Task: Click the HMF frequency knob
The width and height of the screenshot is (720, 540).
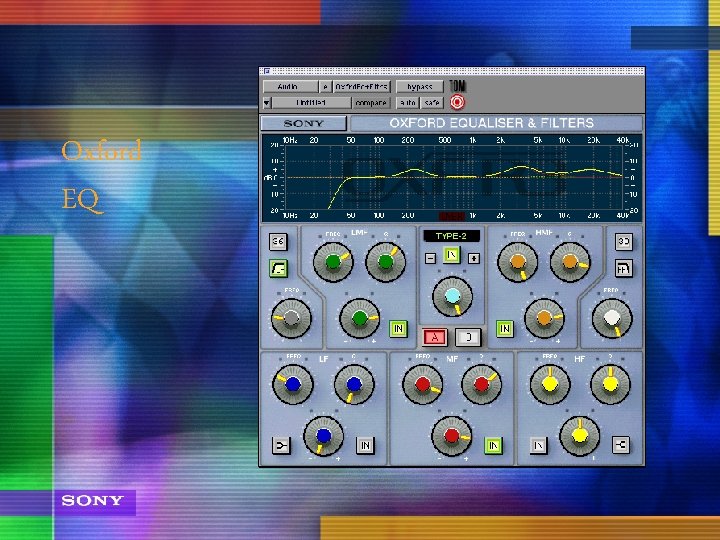Action: [518, 262]
